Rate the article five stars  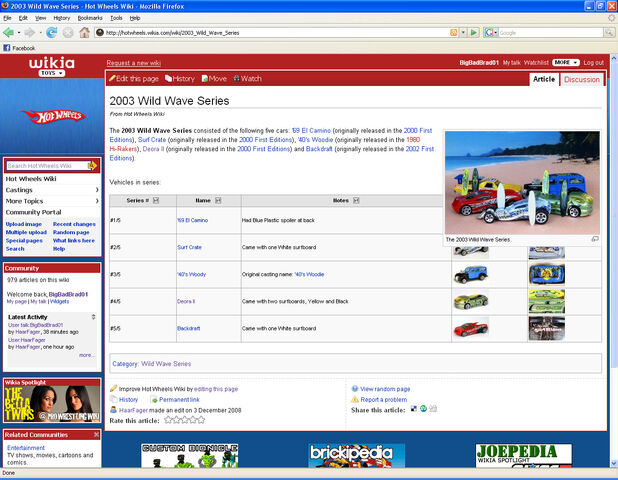pos(201,420)
